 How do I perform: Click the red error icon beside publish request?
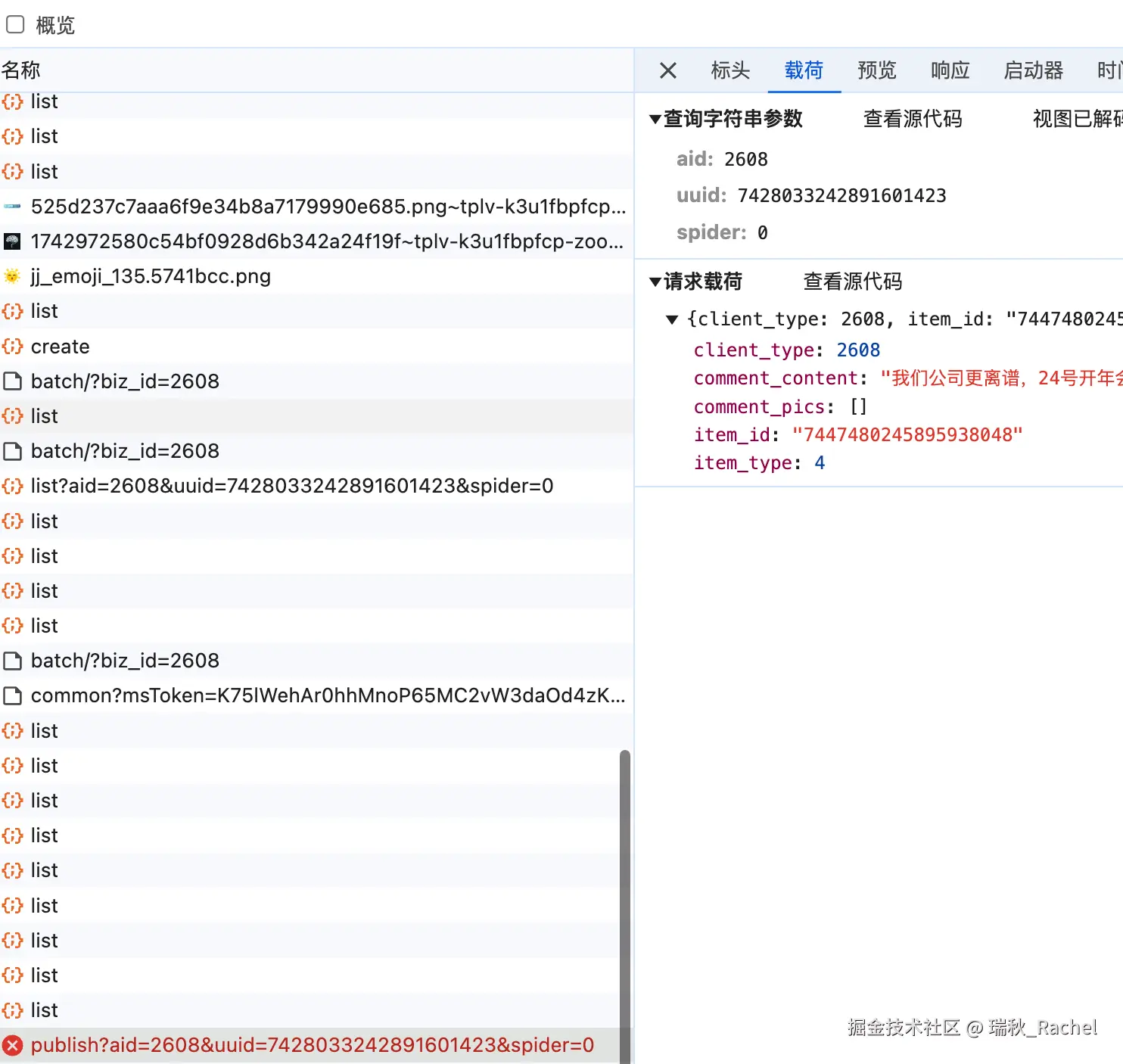tap(13, 1045)
